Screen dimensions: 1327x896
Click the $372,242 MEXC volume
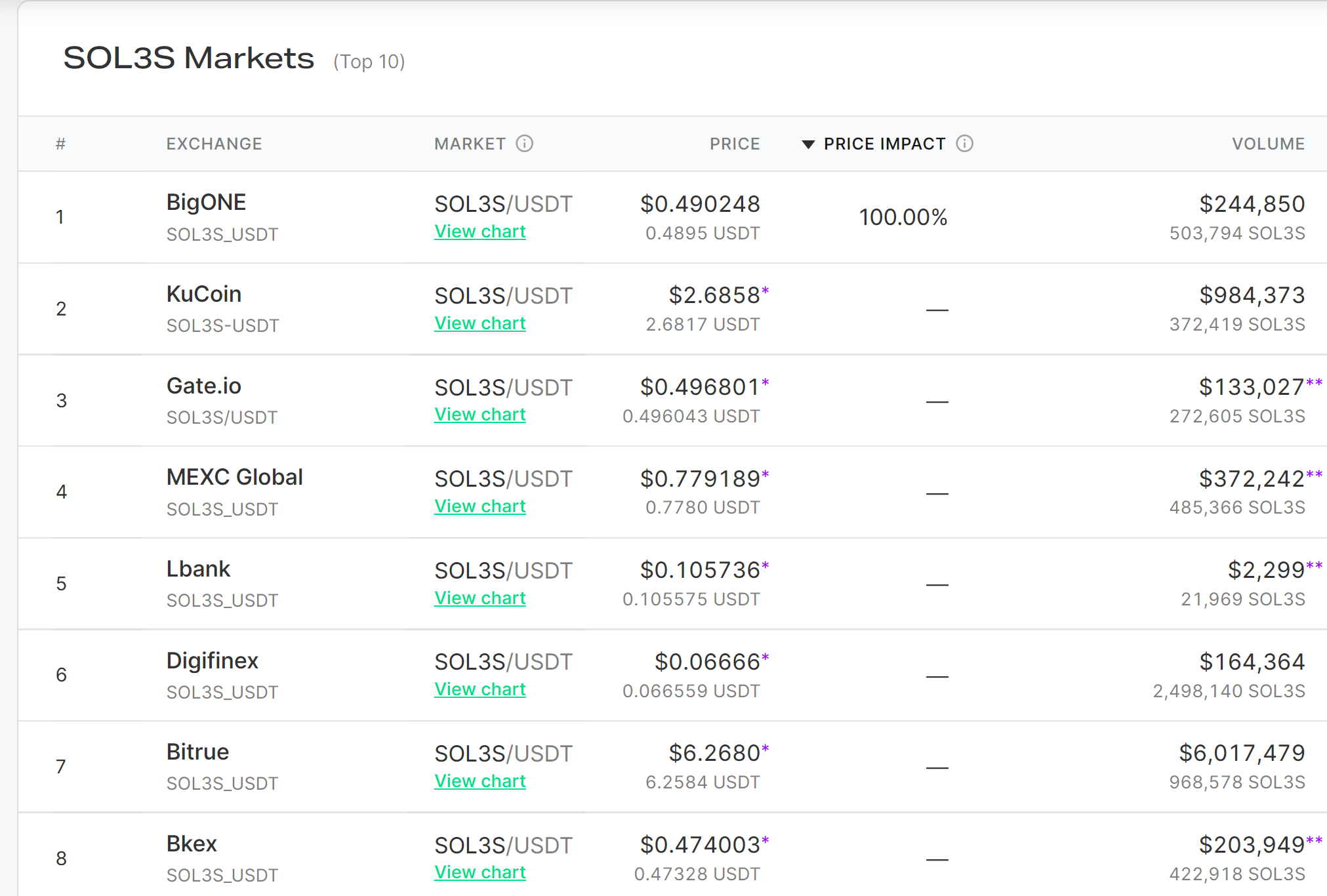[1252, 479]
